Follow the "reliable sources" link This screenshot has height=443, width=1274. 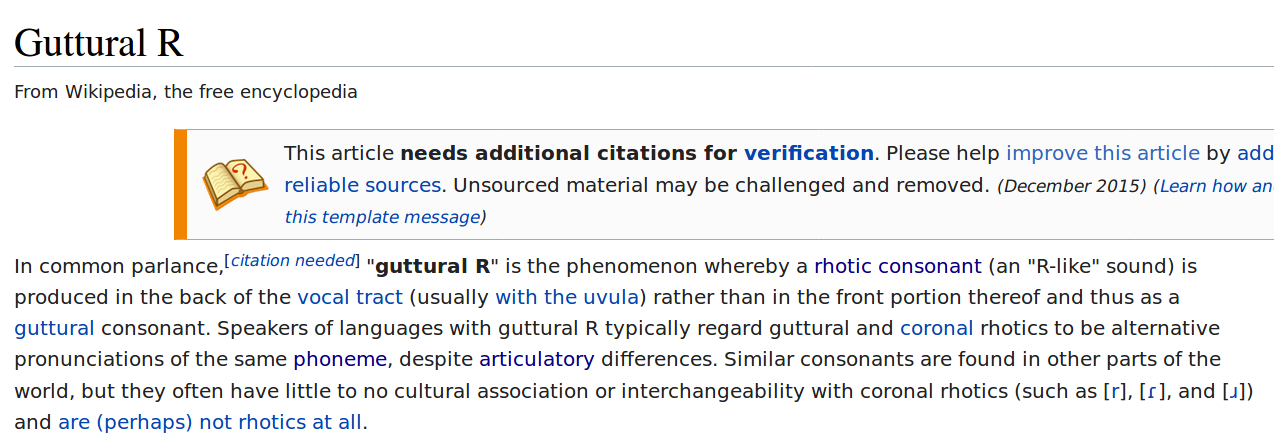[x=362, y=185]
